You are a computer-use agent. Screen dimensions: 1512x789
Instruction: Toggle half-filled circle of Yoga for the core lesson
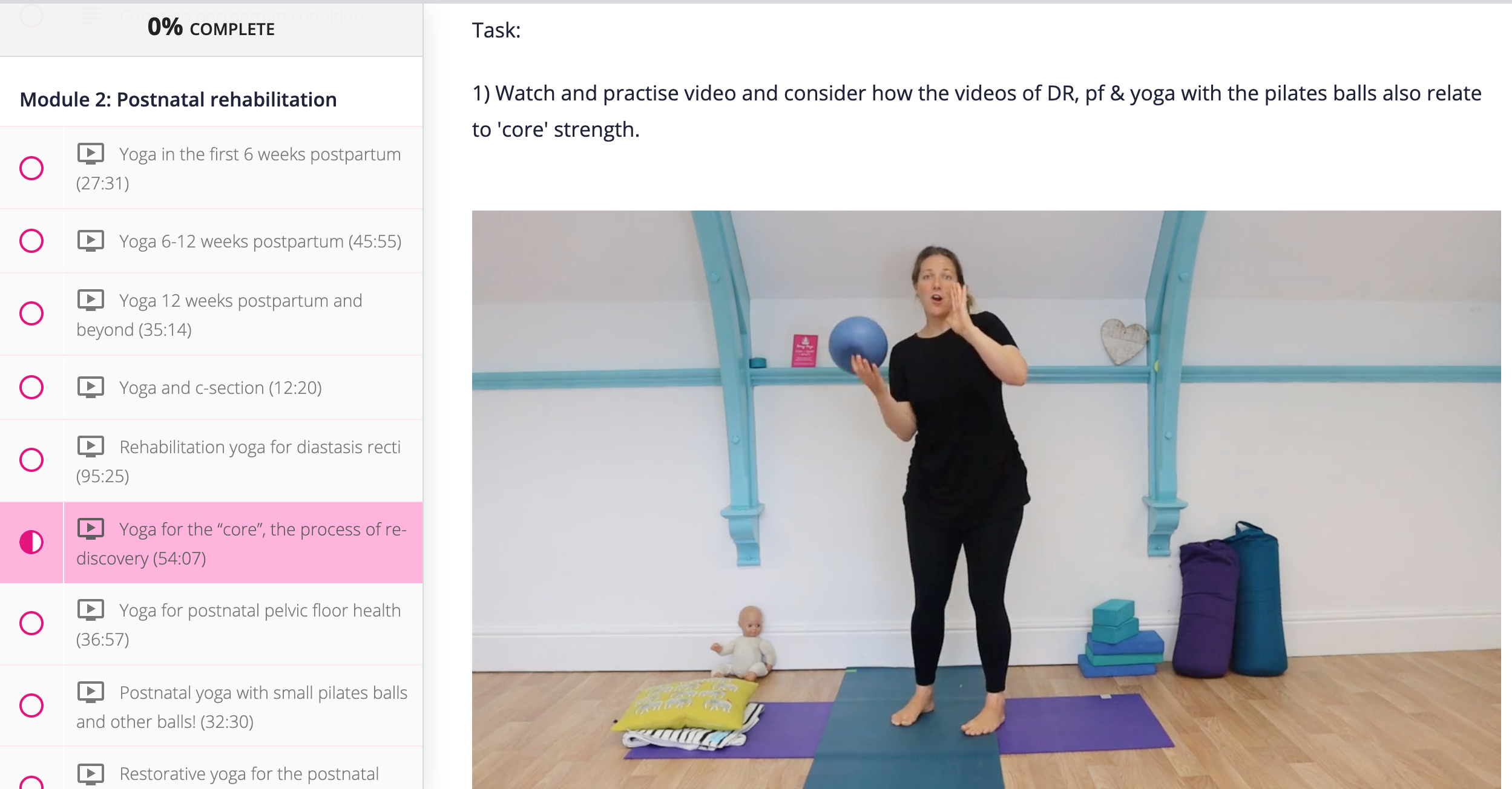click(31, 542)
